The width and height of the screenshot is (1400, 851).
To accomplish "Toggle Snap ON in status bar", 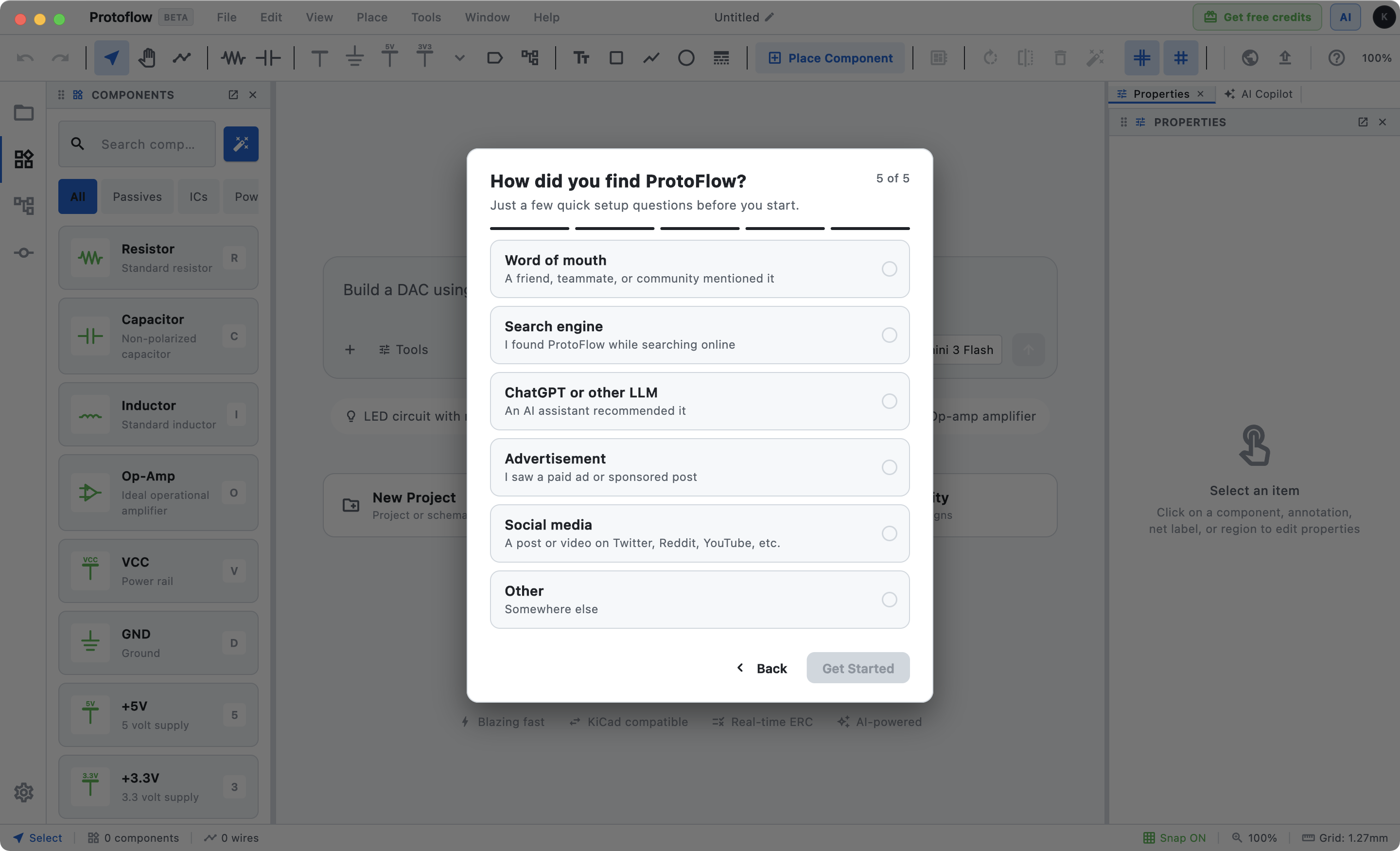I will coord(1174,837).
